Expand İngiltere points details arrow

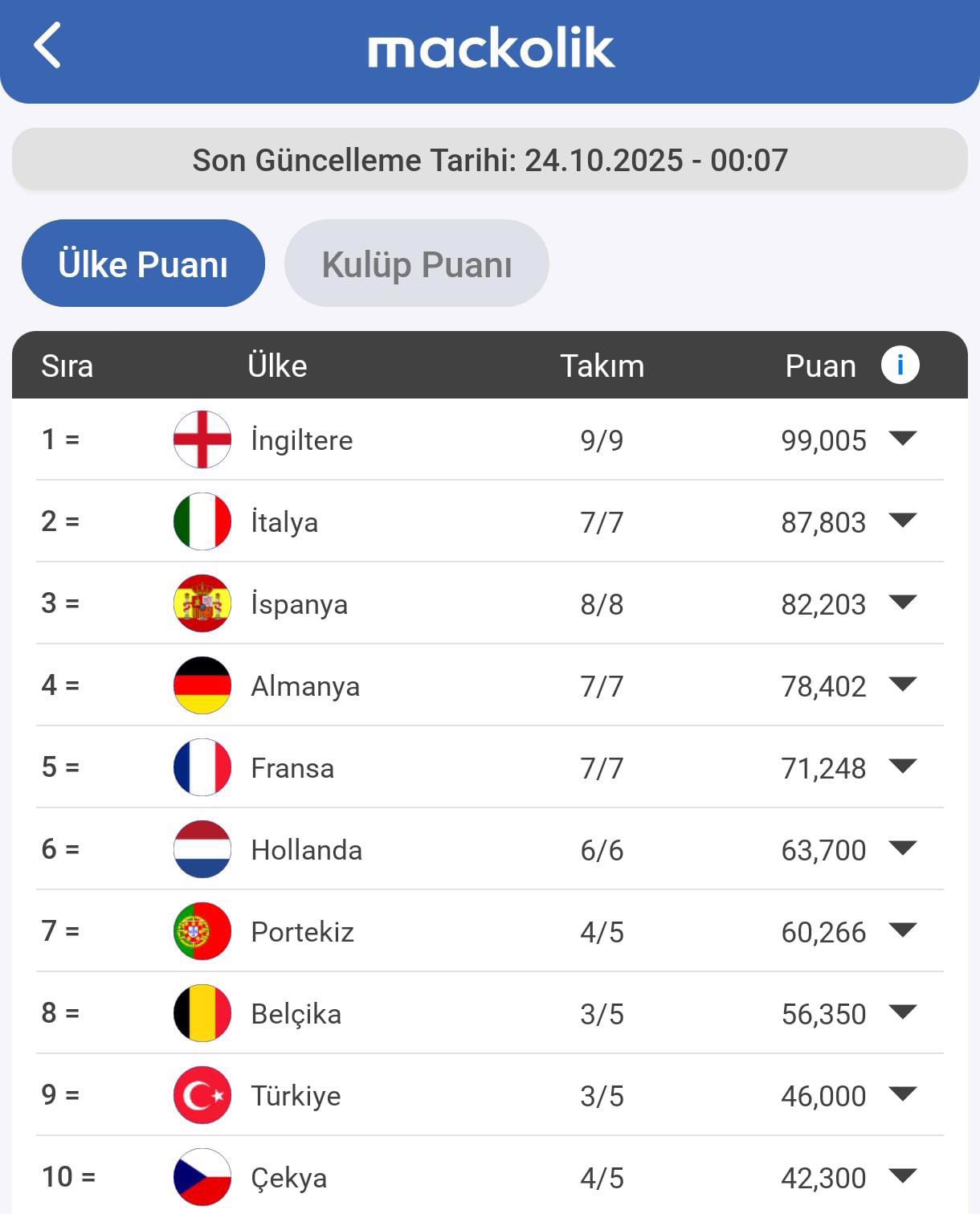click(x=903, y=439)
